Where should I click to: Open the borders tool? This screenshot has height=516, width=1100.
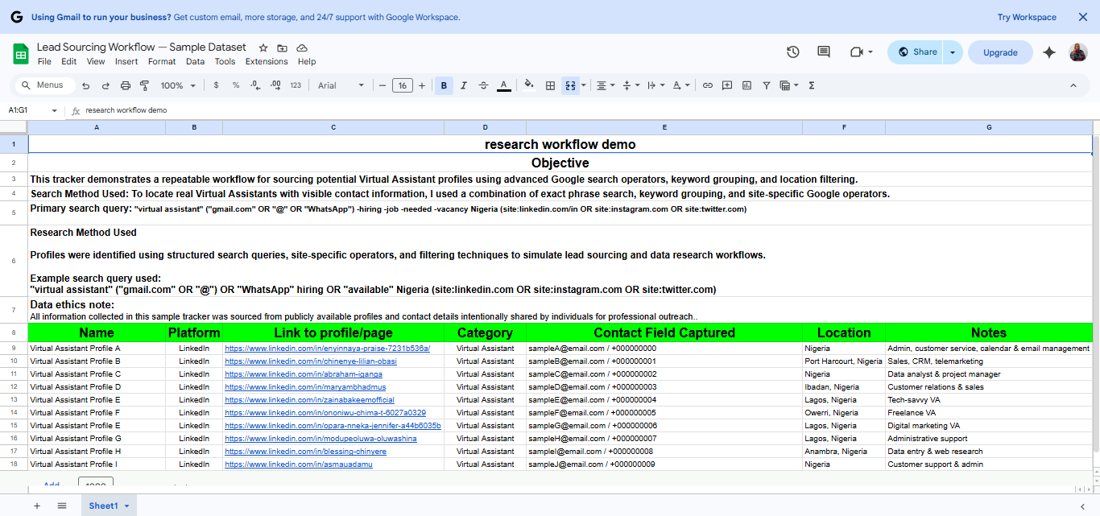(x=551, y=86)
